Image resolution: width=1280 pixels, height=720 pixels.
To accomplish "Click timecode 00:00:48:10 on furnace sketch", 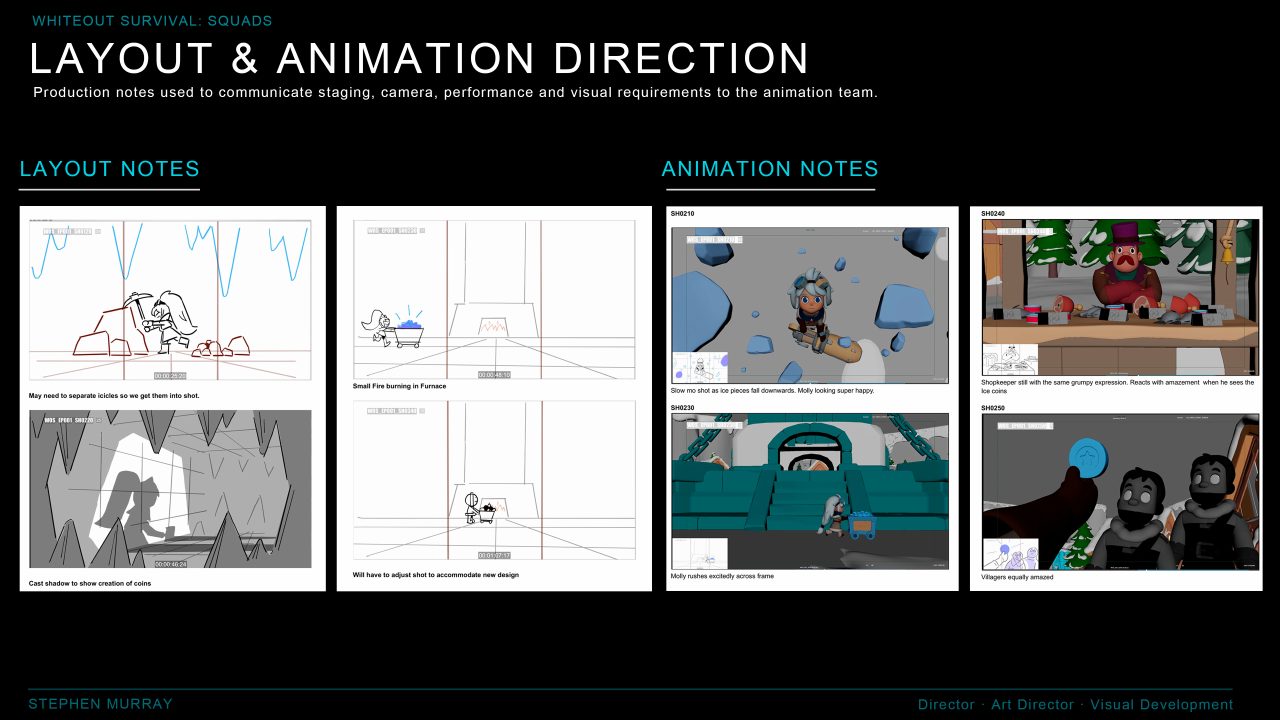I will click(494, 375).
